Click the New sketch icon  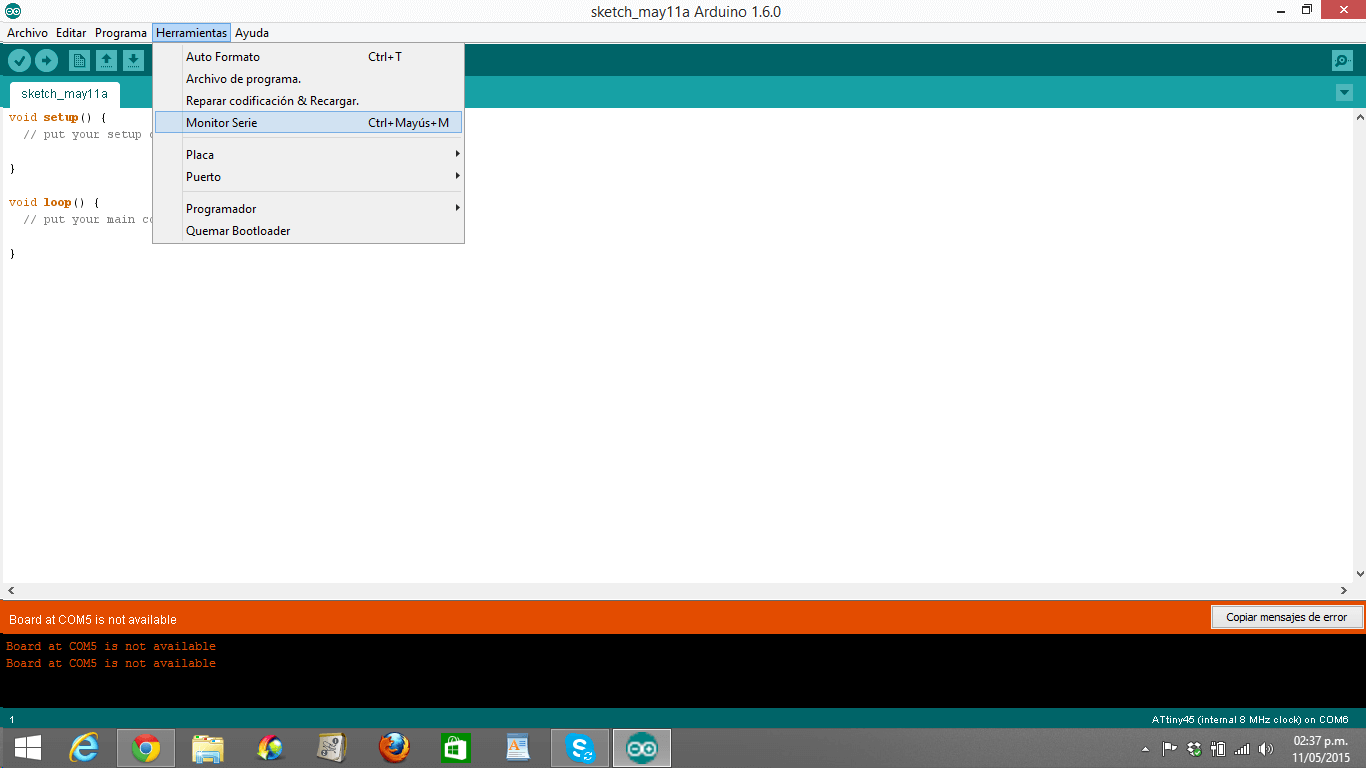pyautogui.click(x=79, y=61)
